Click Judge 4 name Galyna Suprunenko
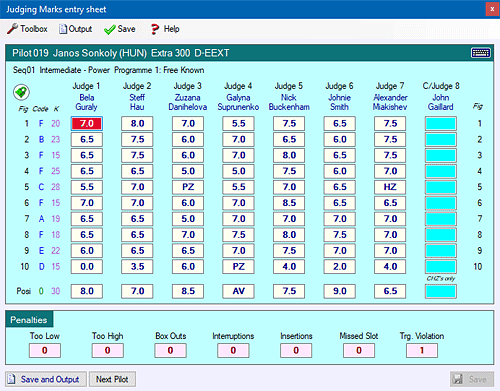Image resolution: width=500 pixels, height=391 pixels. [238, 102]
